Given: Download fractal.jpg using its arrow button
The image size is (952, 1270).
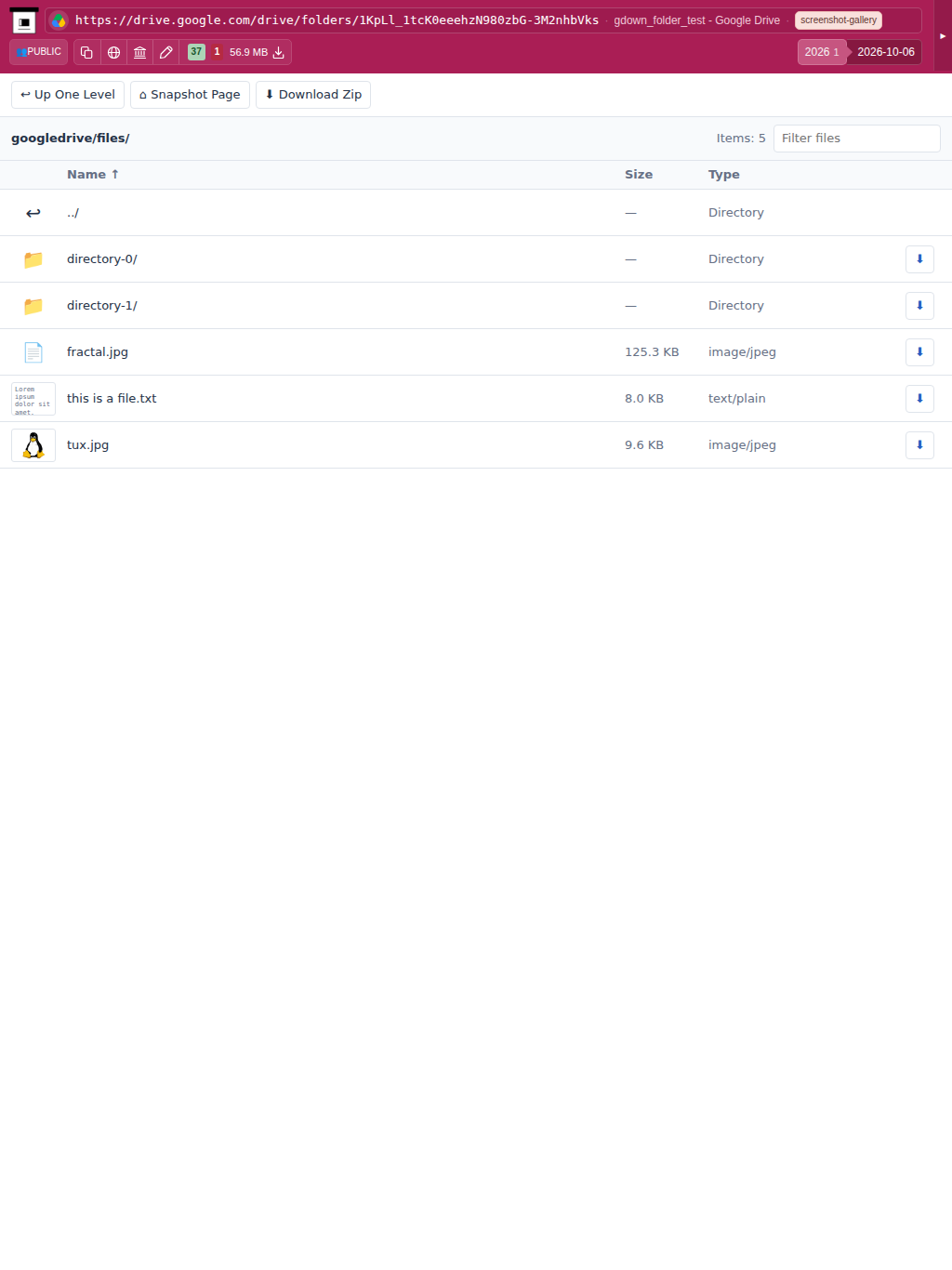Looking at the screenshot, I should [x=919, y=352].
